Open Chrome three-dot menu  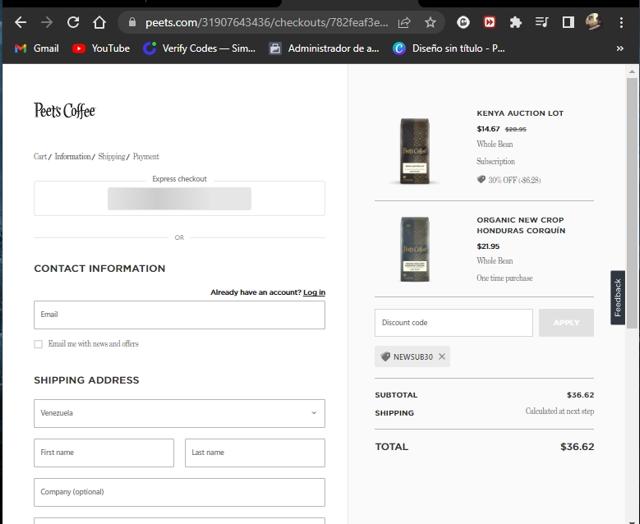pos(621,22)
